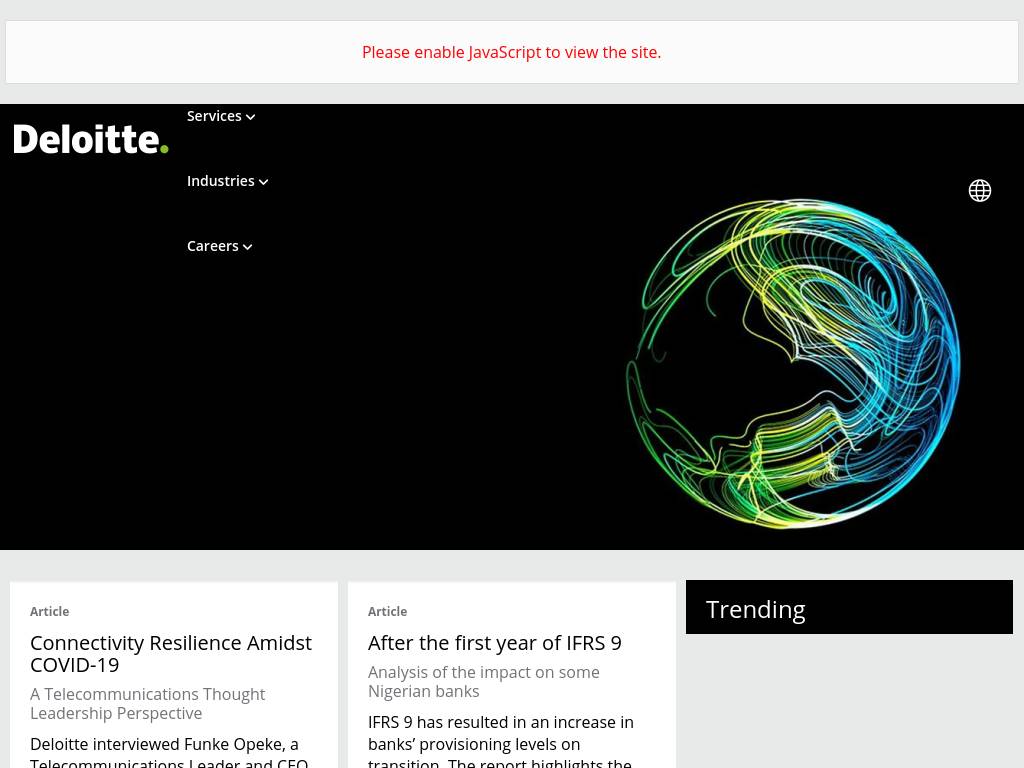Click Article label above IFRS 9 title

pos(387,611)
